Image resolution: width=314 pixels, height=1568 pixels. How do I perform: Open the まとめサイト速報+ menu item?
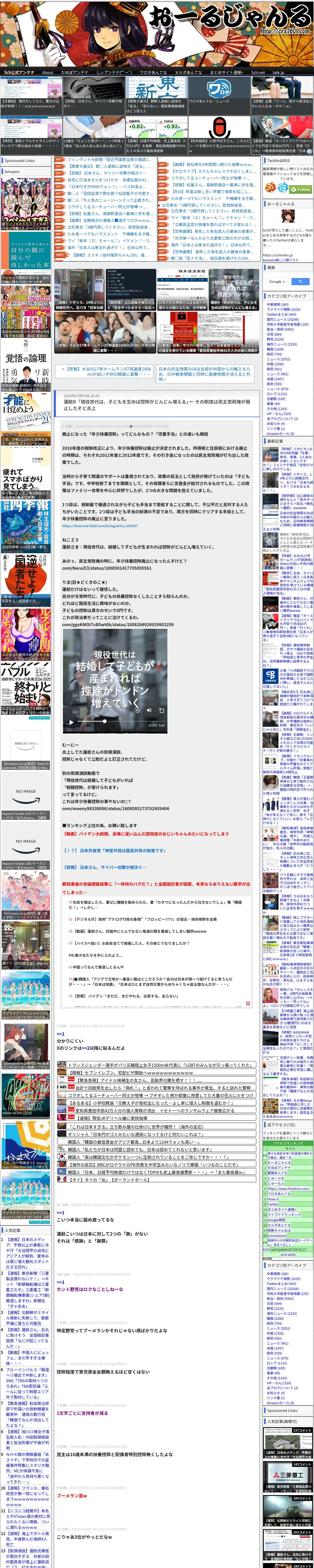[x=226, y=72]
